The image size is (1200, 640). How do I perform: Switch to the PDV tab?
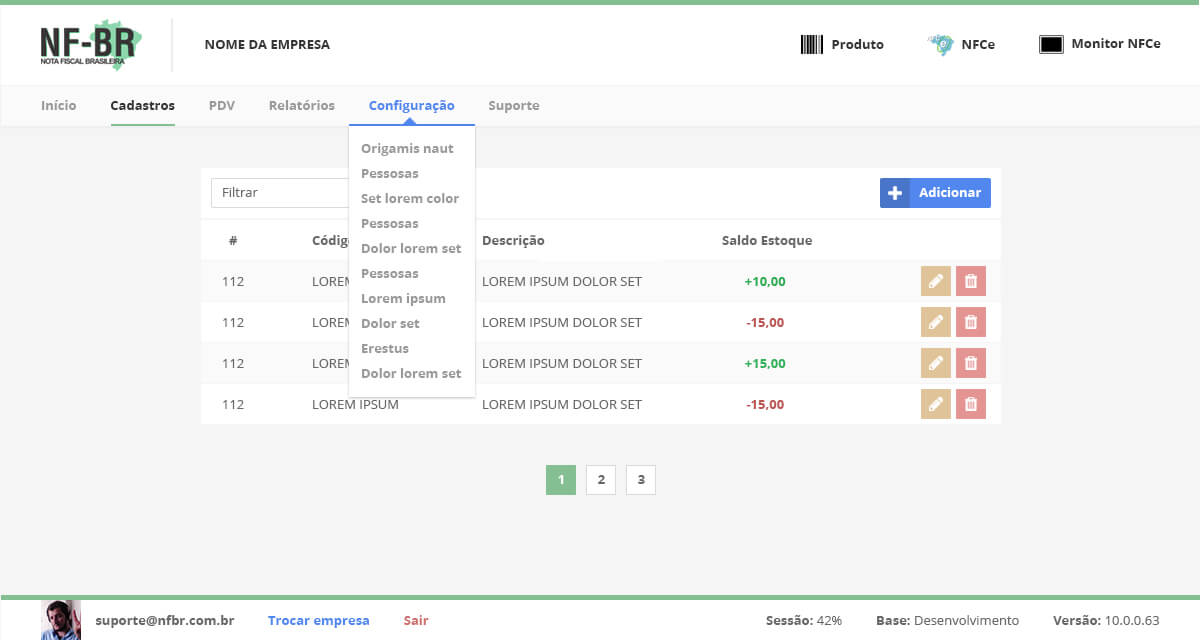tap(222, 105)
